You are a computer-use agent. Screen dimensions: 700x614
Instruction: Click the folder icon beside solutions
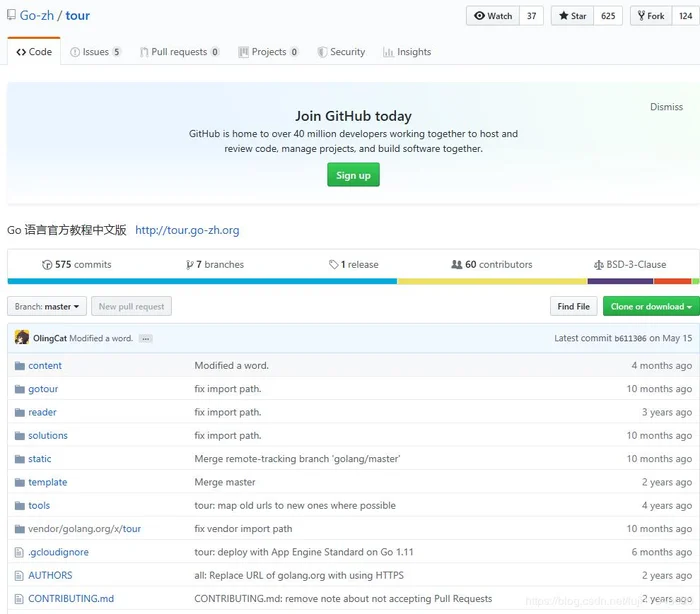point(19,435)
